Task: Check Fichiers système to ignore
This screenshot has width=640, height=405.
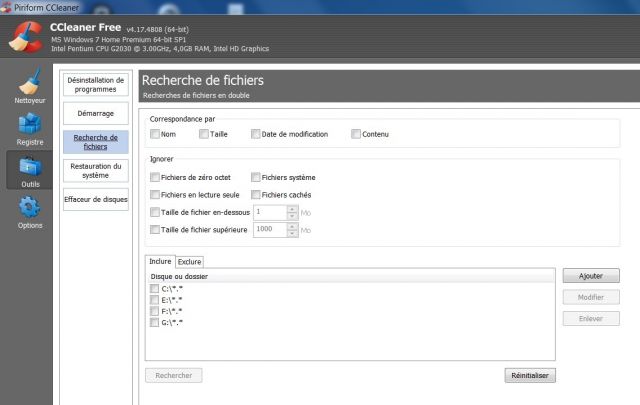Action: (256, 177)
